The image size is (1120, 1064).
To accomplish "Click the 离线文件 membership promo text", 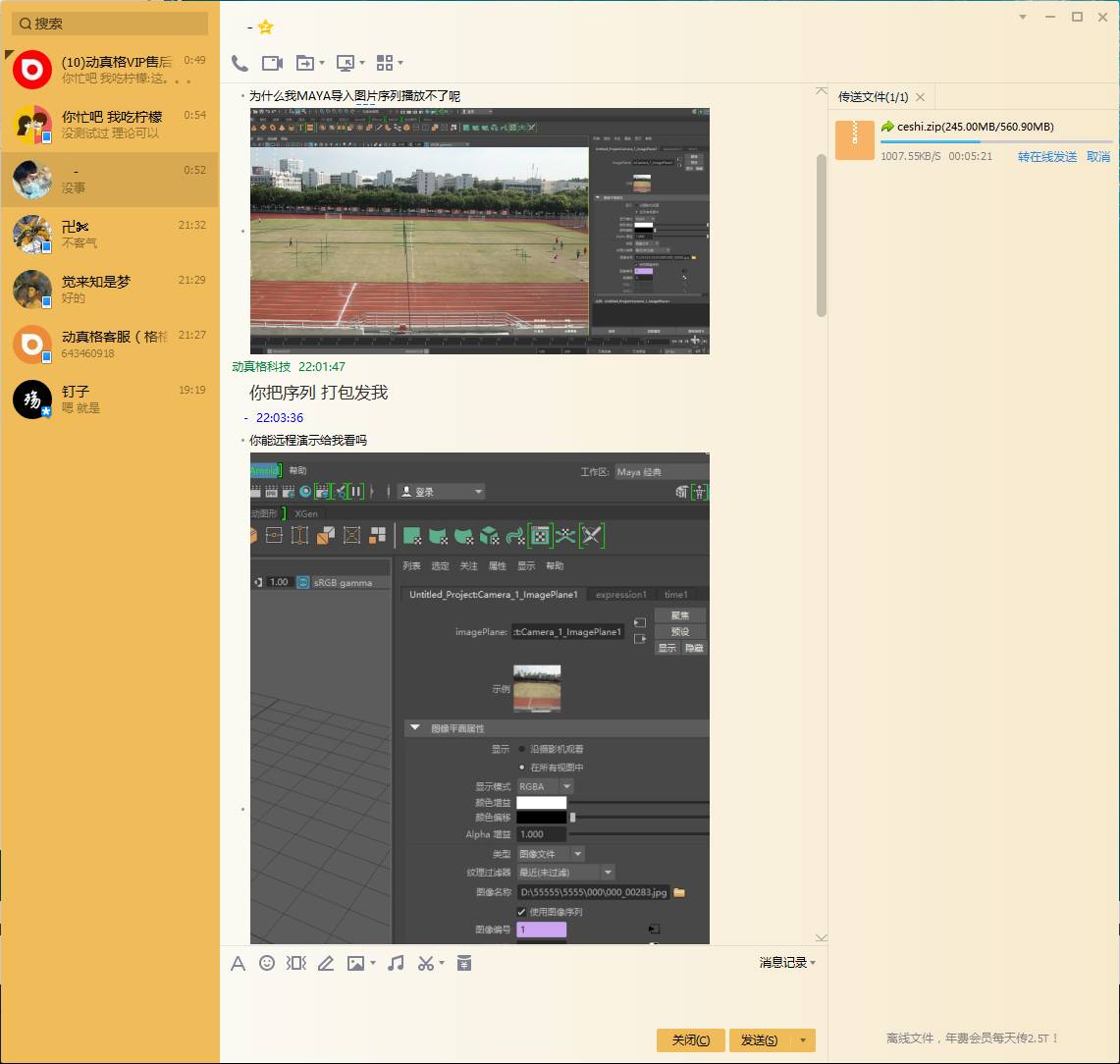I will (x=972, y=1037).
